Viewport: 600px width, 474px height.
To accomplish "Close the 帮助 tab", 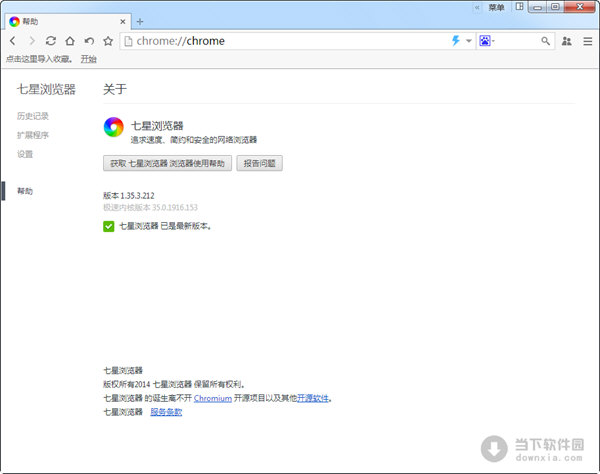I will pyautogui.click(x=123, y=22).
